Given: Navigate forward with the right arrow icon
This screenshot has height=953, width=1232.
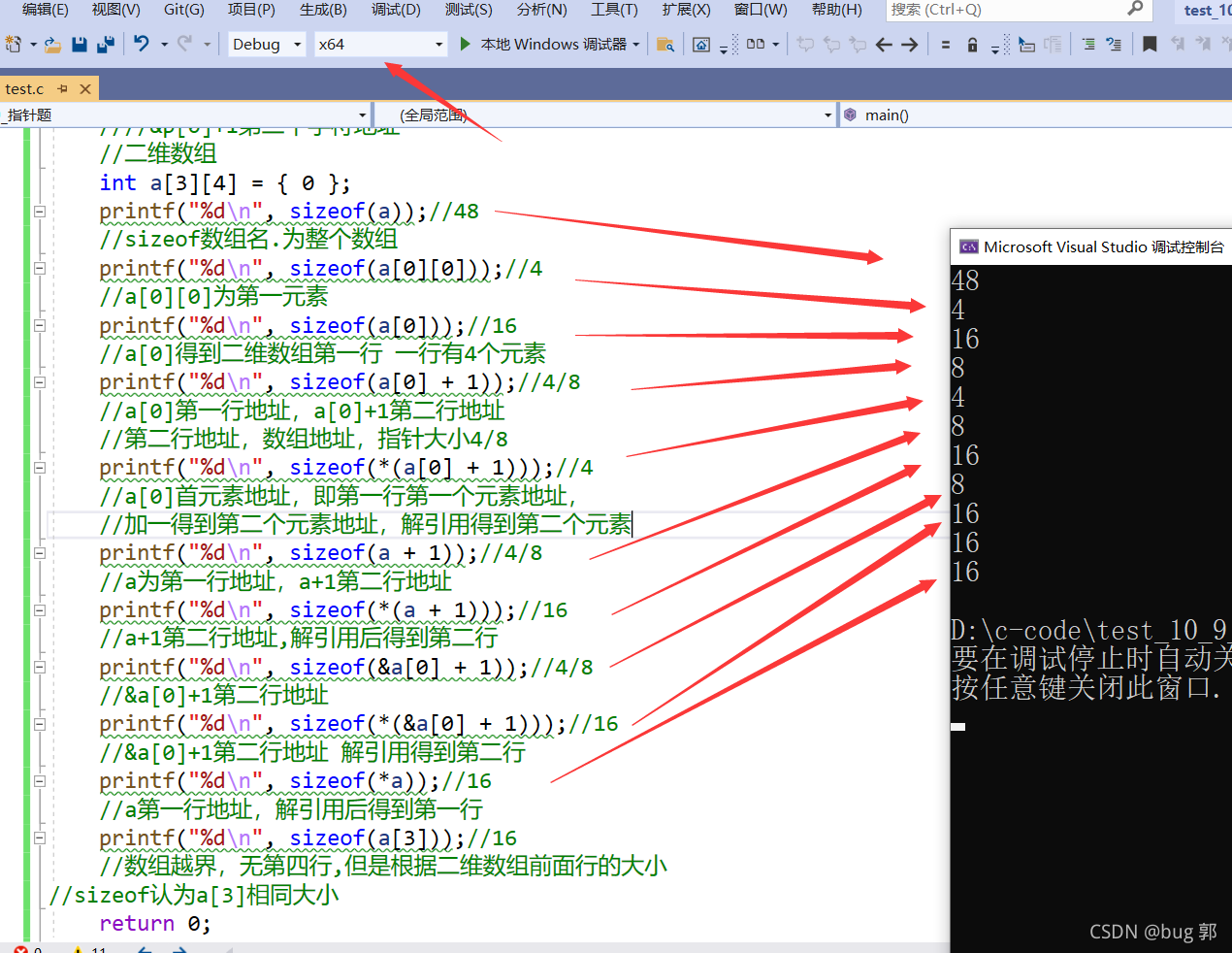Looking at the screenshot, I should coord(909,45).
